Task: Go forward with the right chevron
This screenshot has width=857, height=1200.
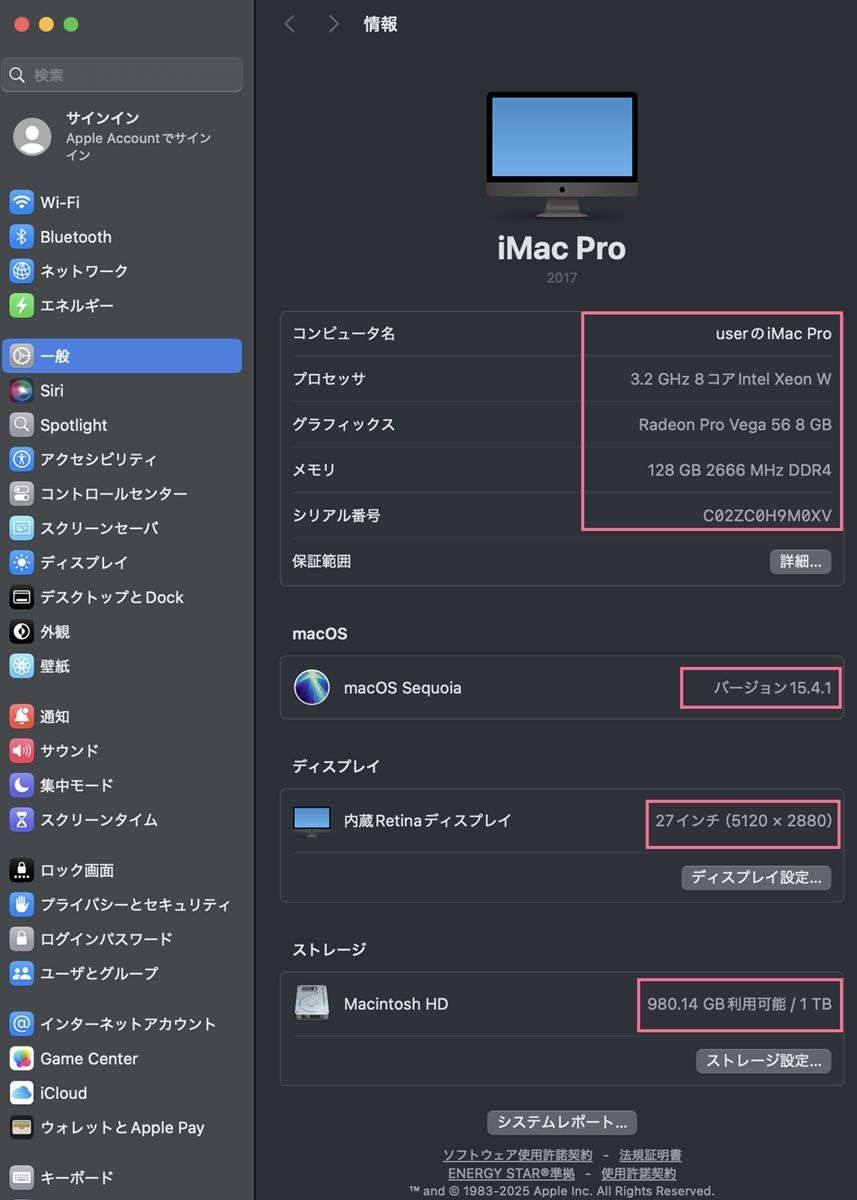Action: [x=334, y=24]
